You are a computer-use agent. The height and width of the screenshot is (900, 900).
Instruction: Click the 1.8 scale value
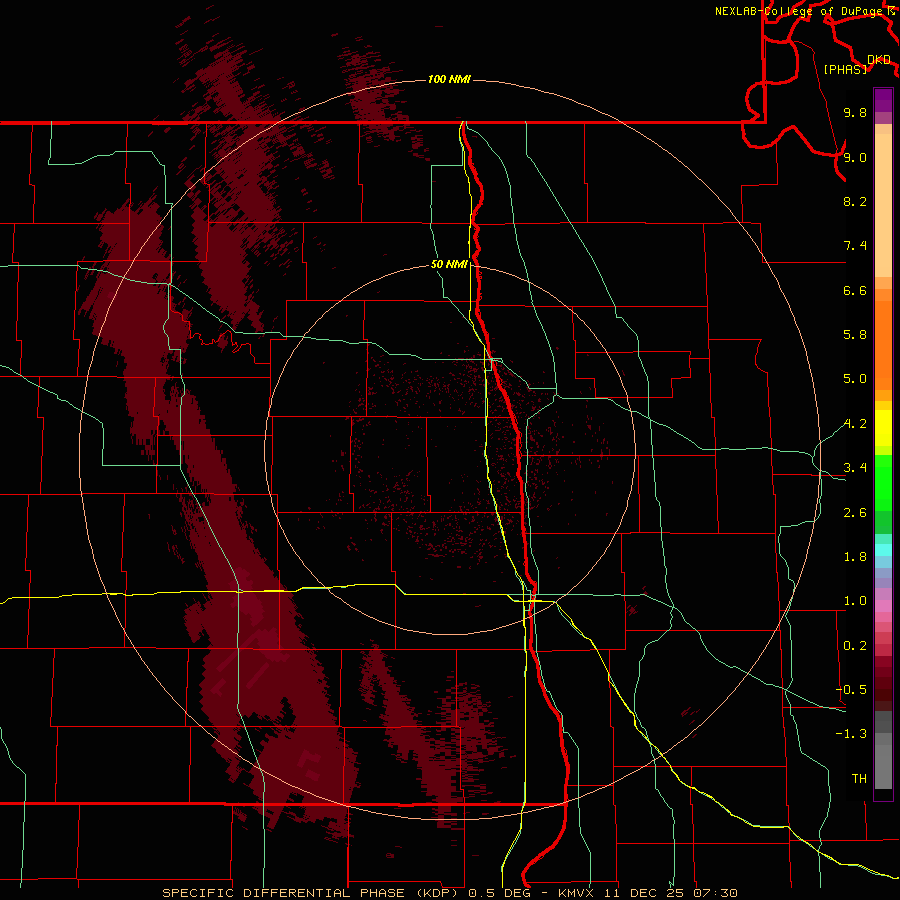coord(855,557)
